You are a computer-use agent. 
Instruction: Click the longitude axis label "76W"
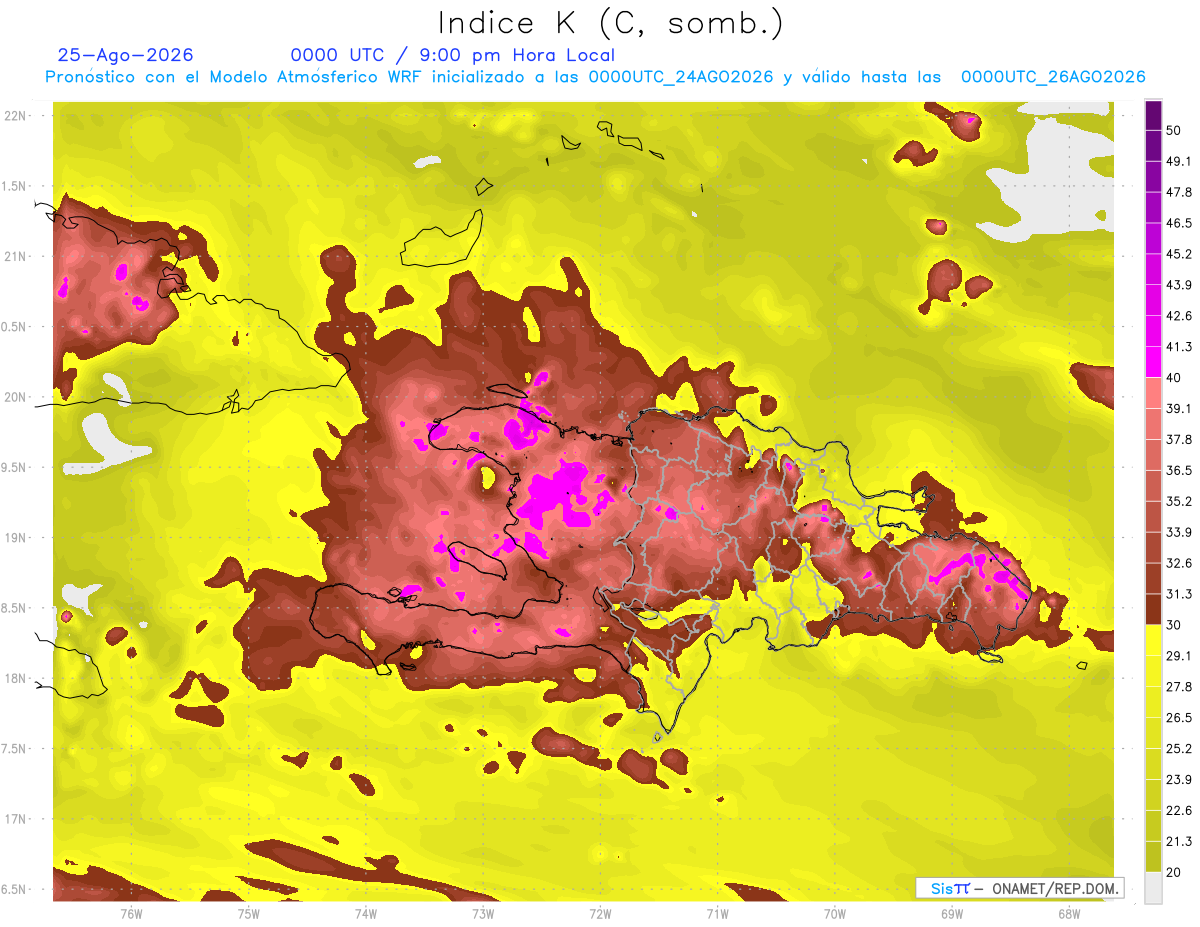[x=131, y=914]
